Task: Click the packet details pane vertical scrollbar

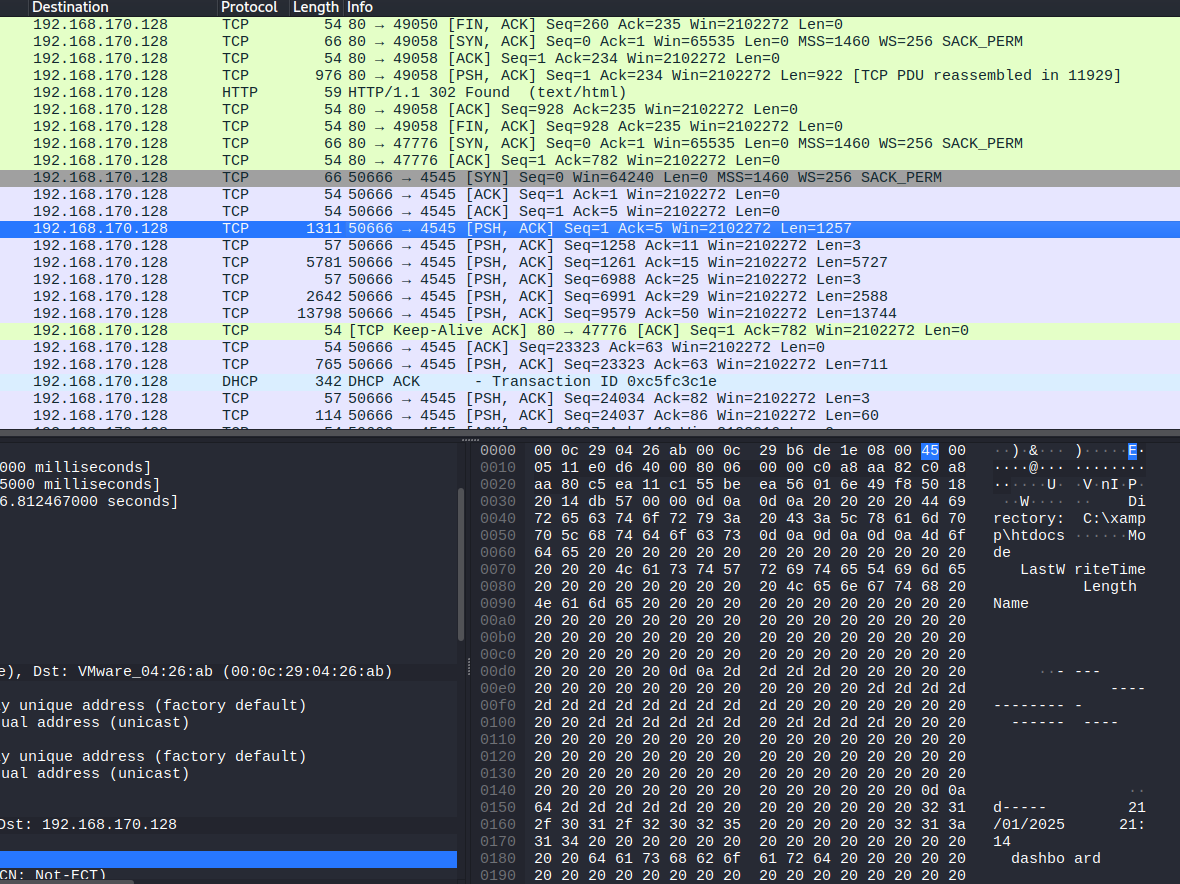Action: coord(461,564)
